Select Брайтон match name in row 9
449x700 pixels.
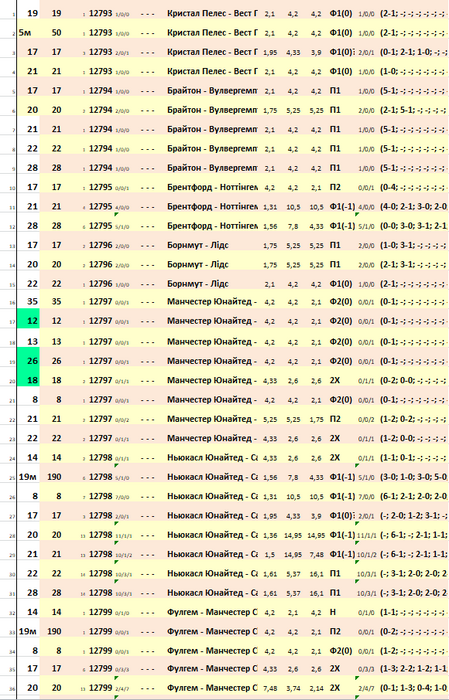click(x=212, y=168)
